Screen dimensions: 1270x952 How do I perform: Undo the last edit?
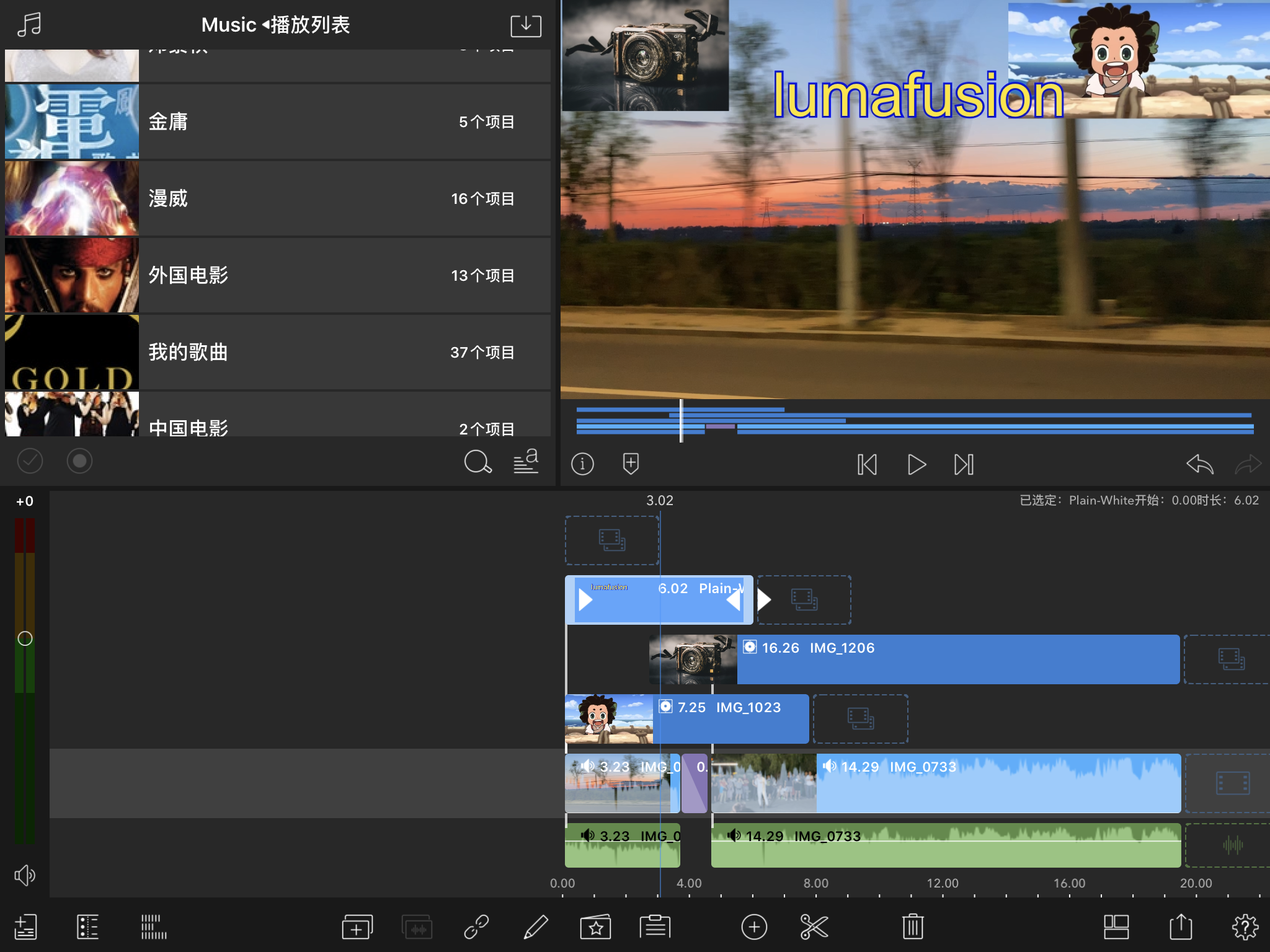pyautogui.click(x=1199, y=464)
